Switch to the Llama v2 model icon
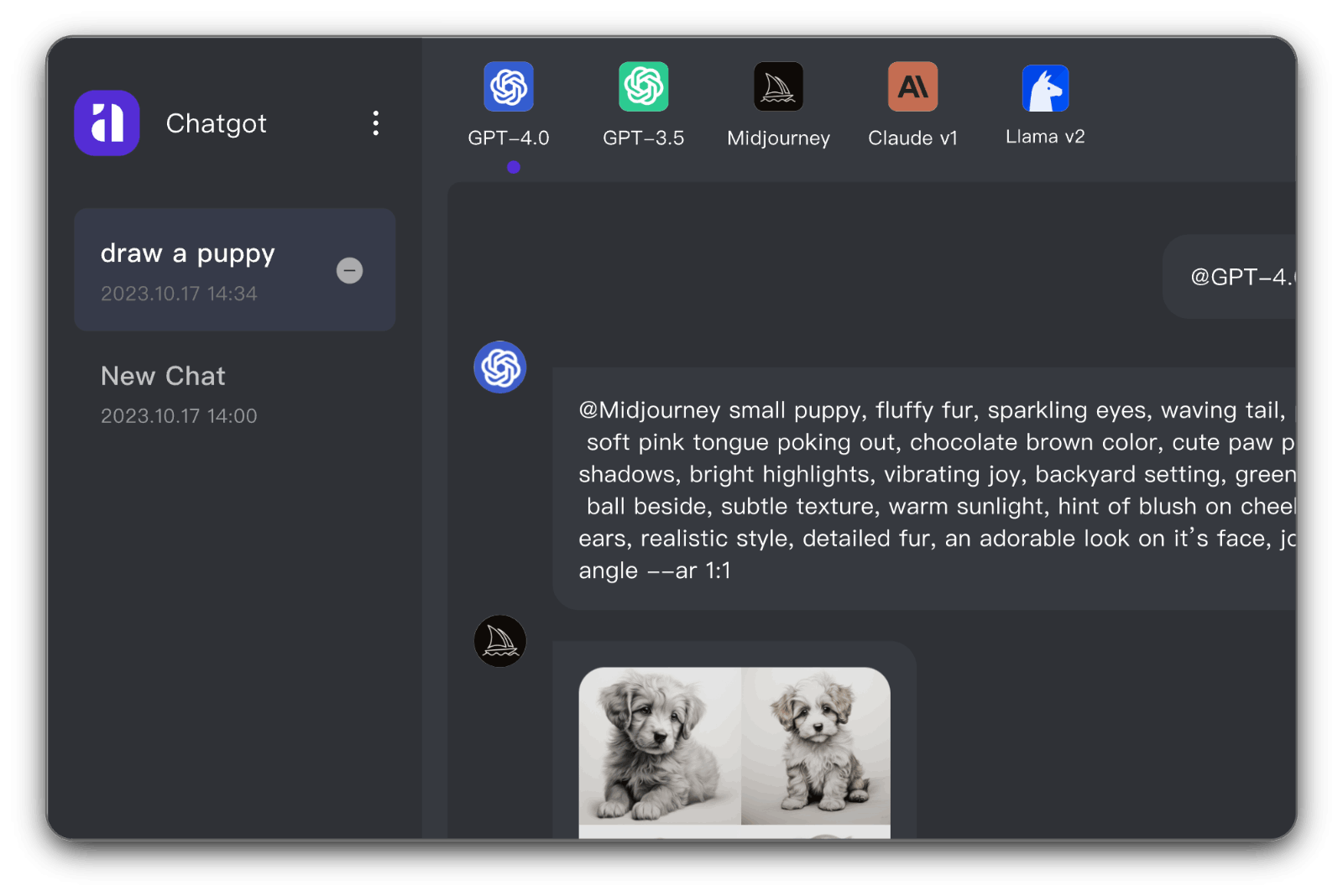 (1045, 88)
